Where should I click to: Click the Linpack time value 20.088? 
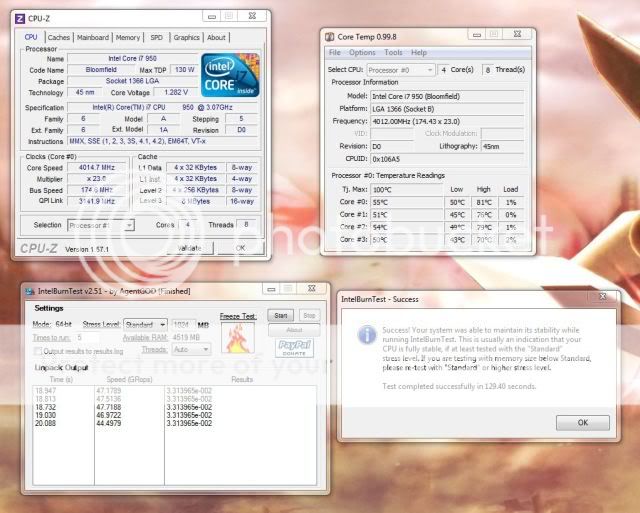point(45,424)
